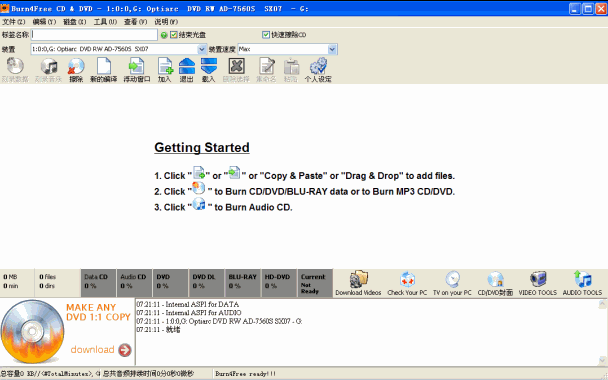Screen dimensions: 608x380
Task: Click inside the label name input field
Action: [x=94, y=35]
